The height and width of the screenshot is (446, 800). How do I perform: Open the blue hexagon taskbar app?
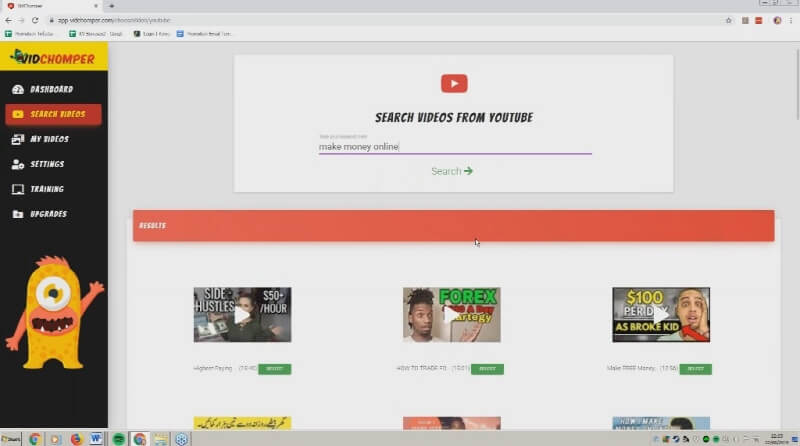(x=182, y=439)
